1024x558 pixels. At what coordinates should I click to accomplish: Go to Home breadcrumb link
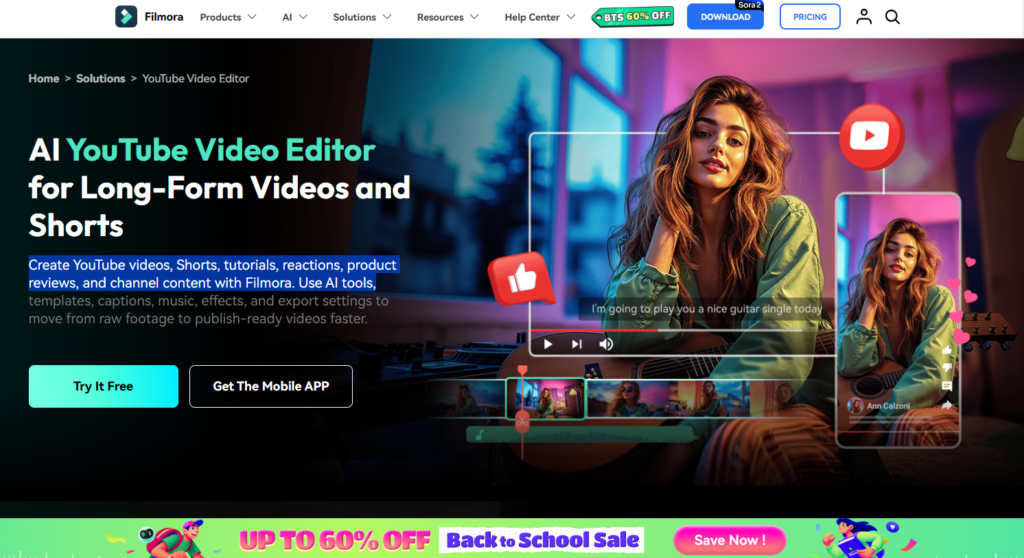click(x=44, y=78)
